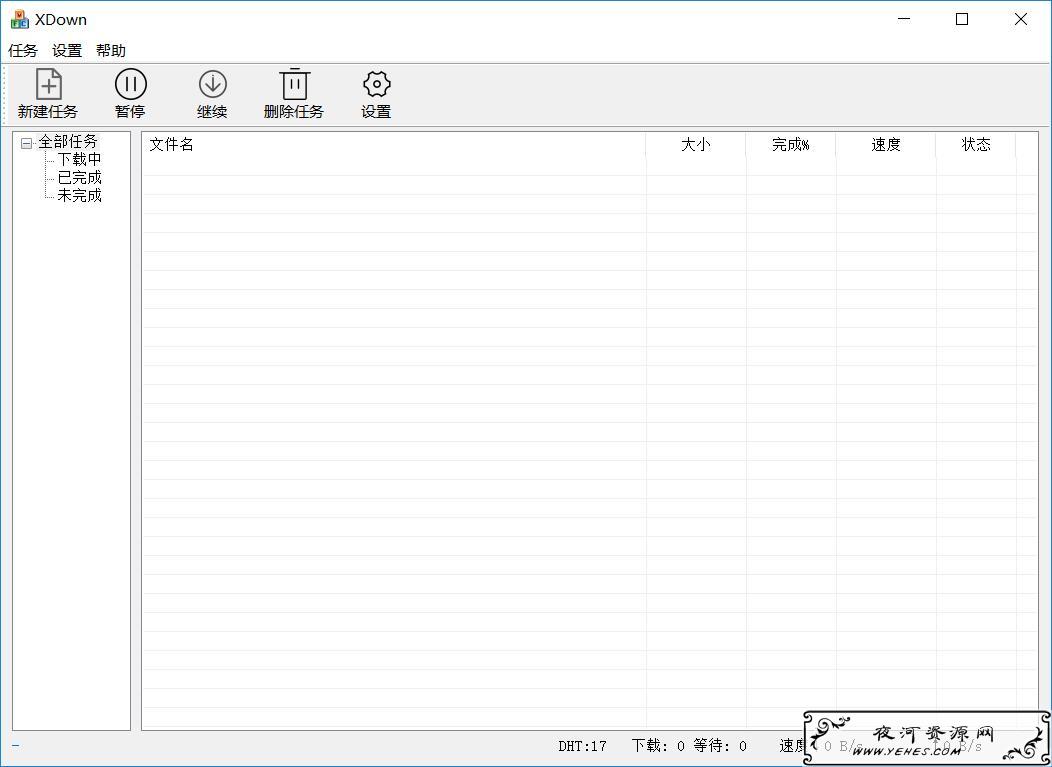Close the XDown window
This screenshot has width=1052, height=767.
1020,19
